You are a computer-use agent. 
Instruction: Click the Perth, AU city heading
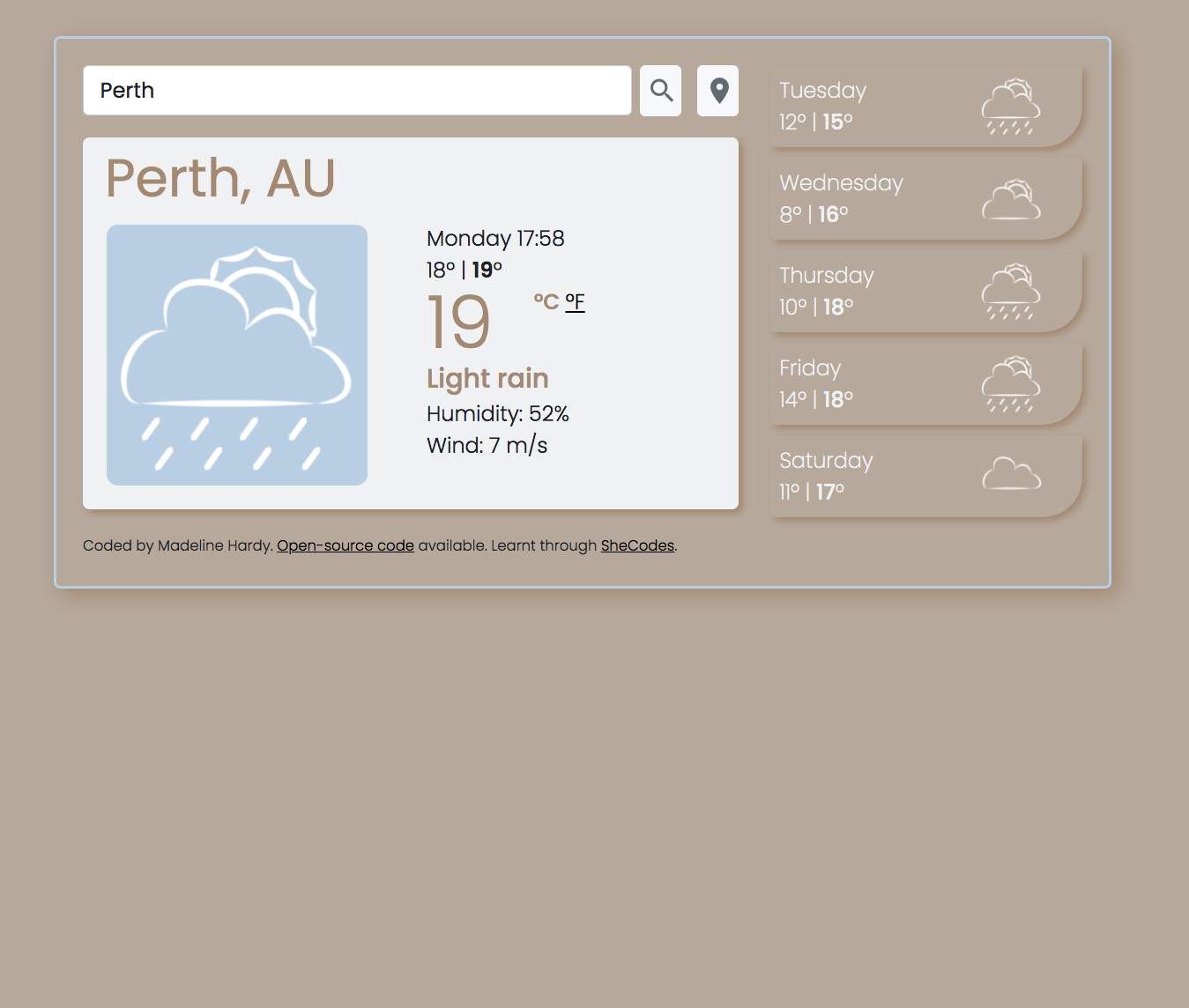pyautogui.click(x=220, y=179)
